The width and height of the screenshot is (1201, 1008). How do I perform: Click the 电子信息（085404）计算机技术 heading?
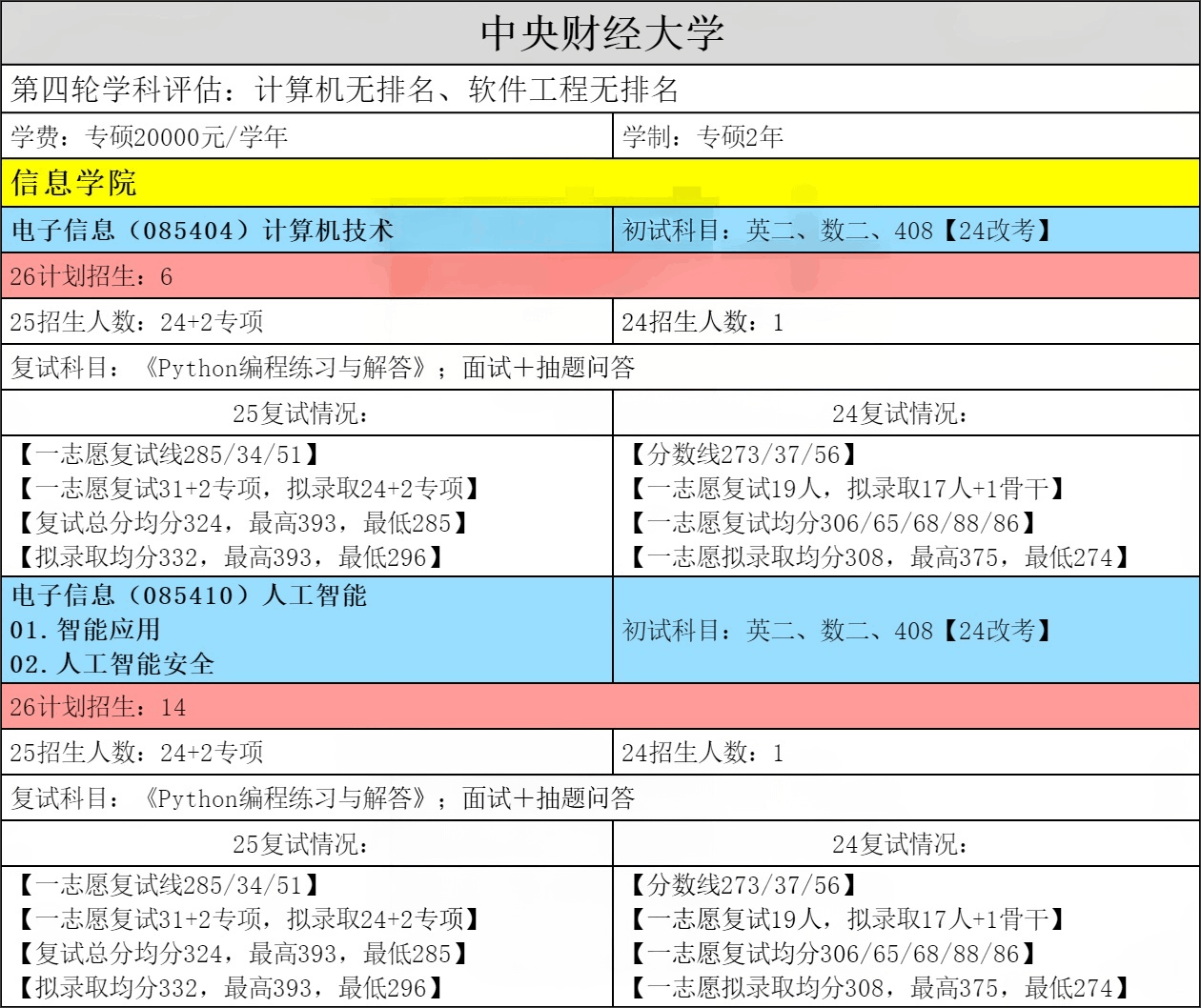pos(202,231)
